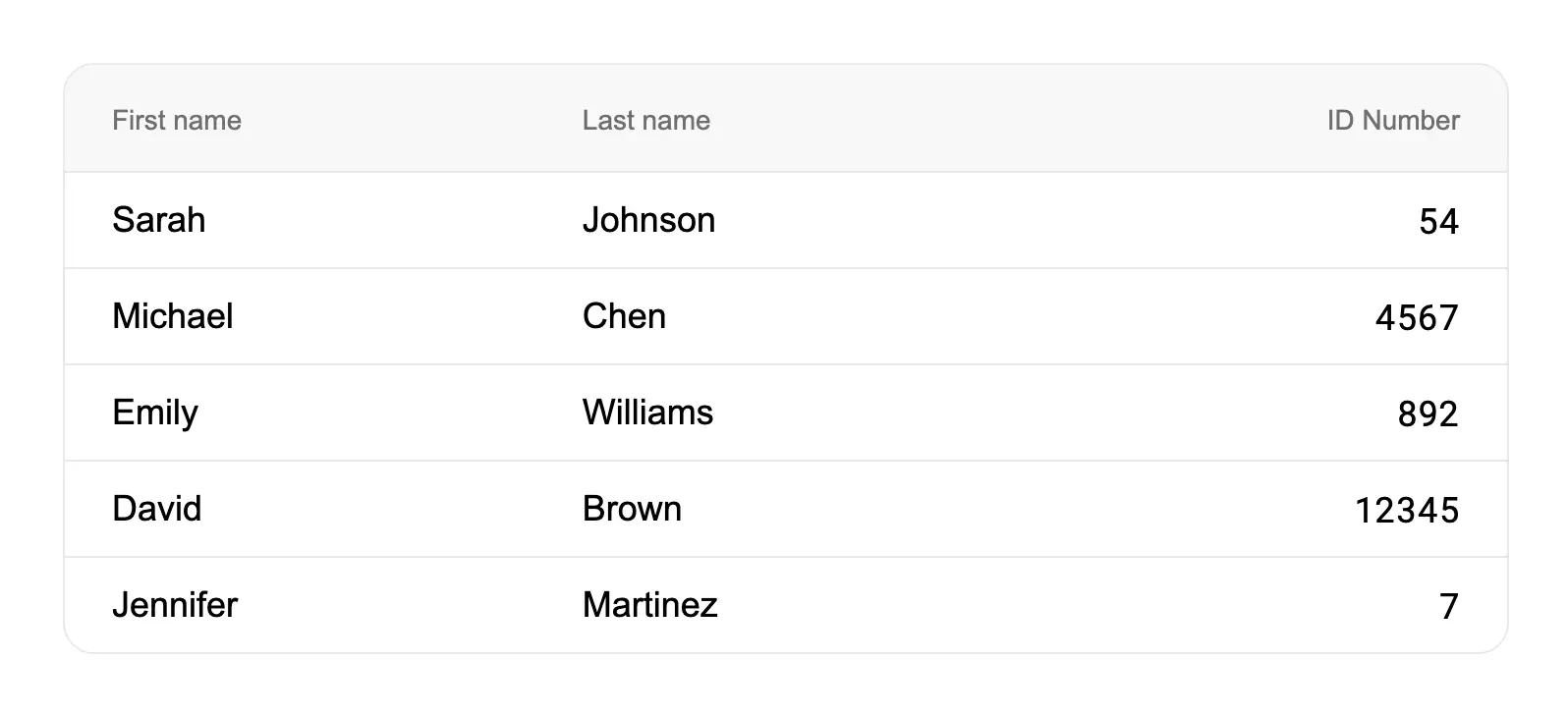Click the Jennifer first name cell

point(175,605)
